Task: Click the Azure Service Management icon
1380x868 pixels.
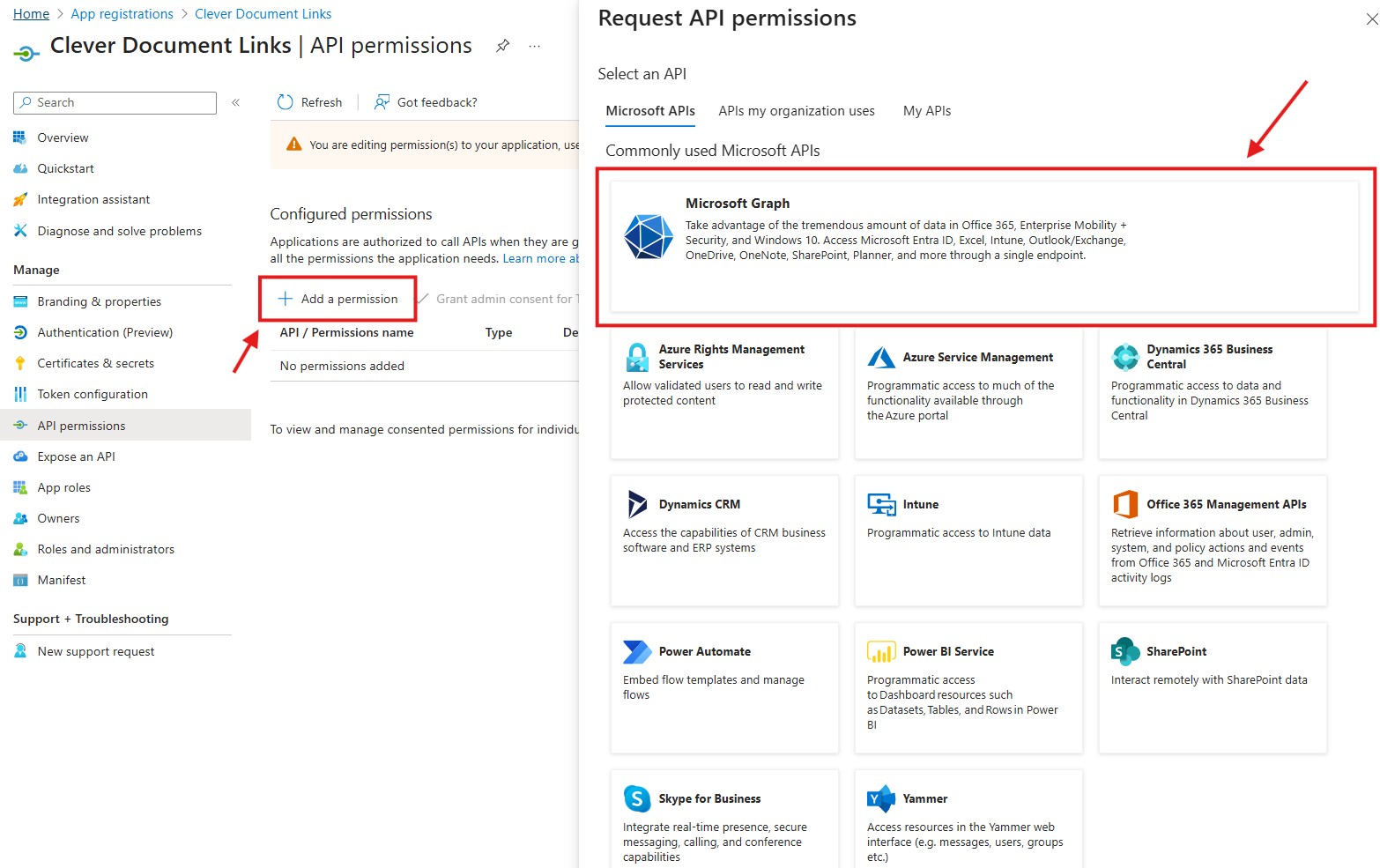Action: point(881,357)
